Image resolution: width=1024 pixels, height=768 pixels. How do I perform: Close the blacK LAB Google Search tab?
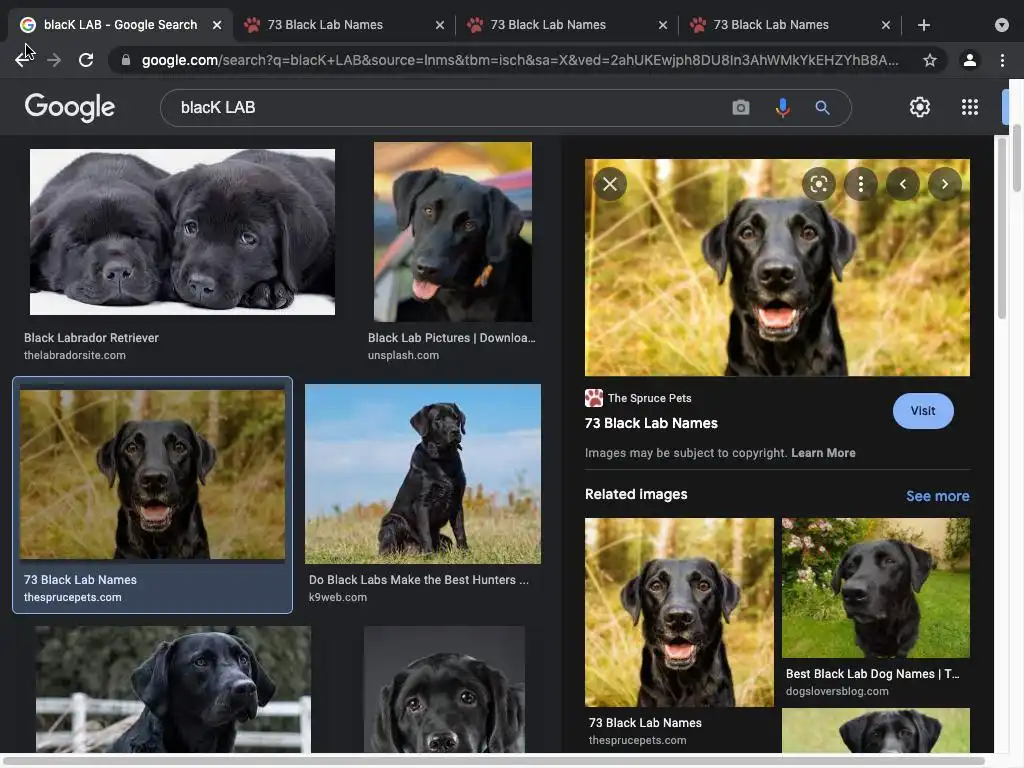click(217, 25)
